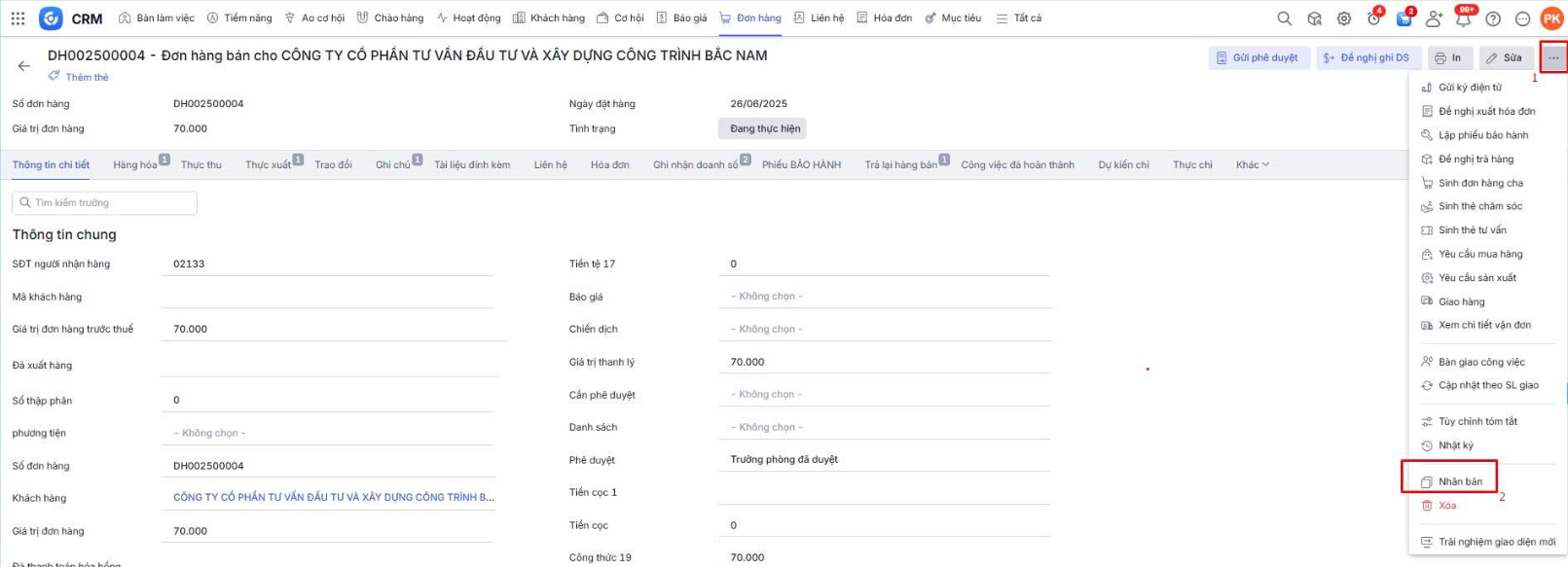This screenshot has width=1568, height=567.
Task: Click Thêm thẻ to add a tag
Action: (x=86, y=77)
